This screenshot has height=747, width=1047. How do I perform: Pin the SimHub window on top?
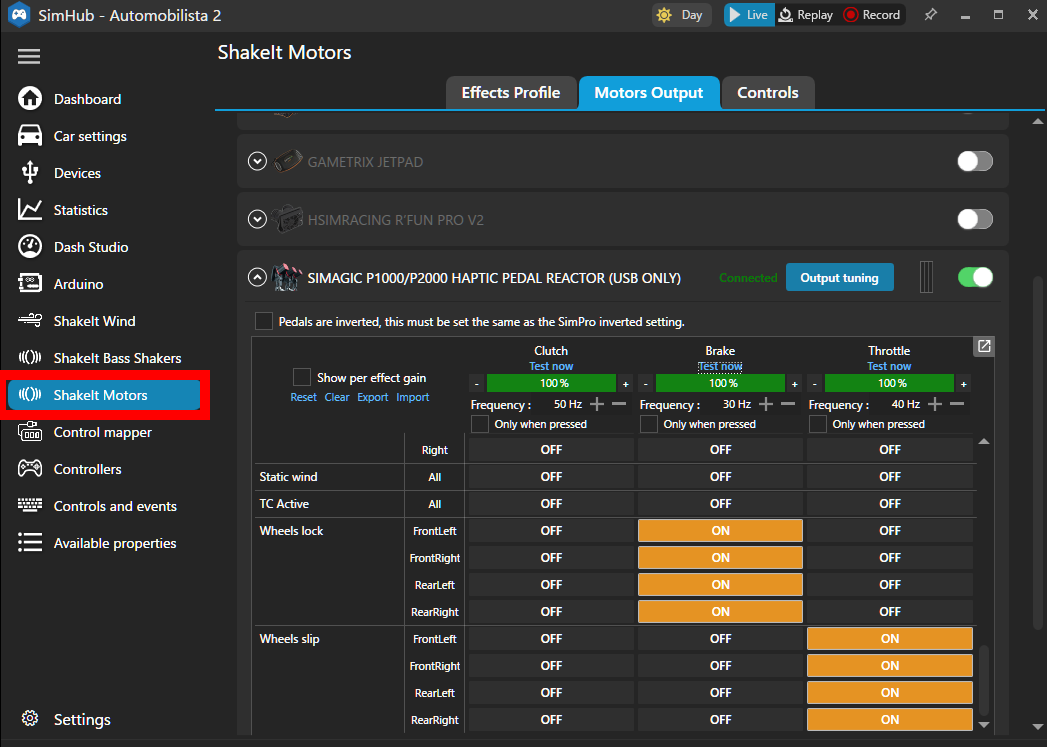point(931,15)
